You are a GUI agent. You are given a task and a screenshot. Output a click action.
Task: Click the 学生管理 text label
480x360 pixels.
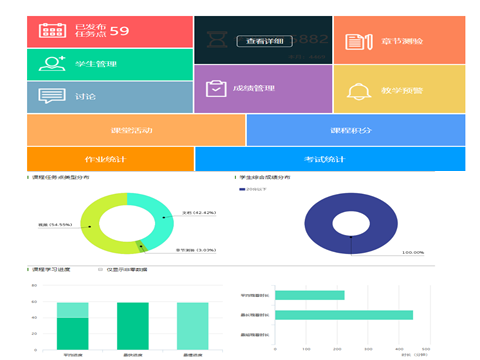pos(96,64)
